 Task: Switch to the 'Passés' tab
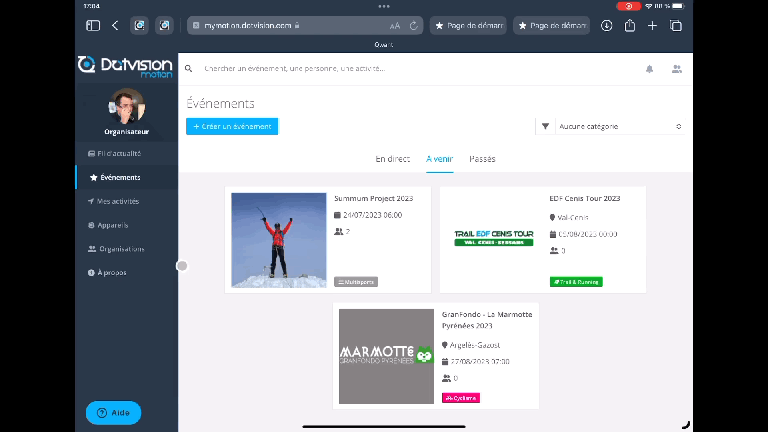tap(482, 159)
